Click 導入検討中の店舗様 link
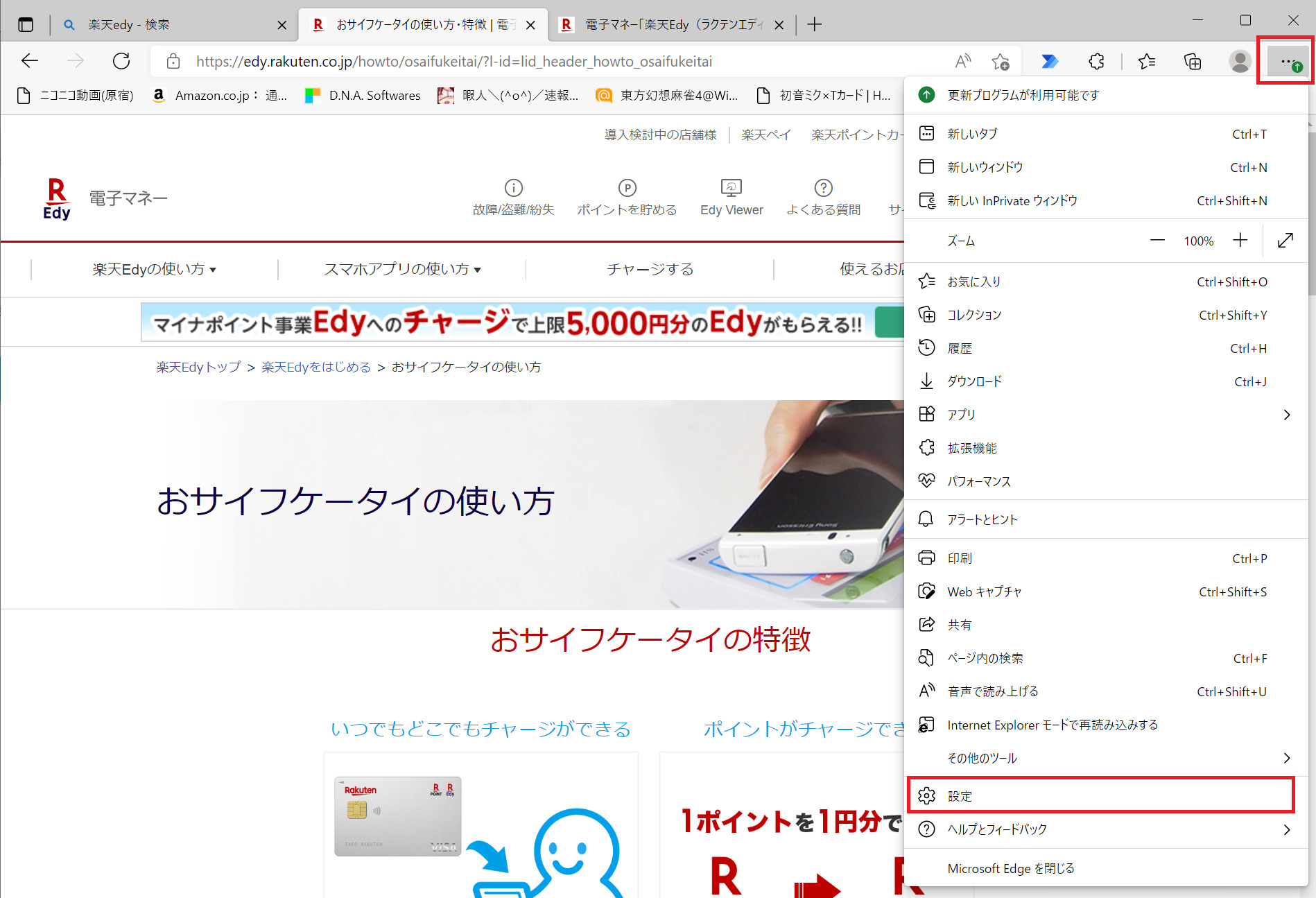1316x898 pixels. click(x=660, y=135)
